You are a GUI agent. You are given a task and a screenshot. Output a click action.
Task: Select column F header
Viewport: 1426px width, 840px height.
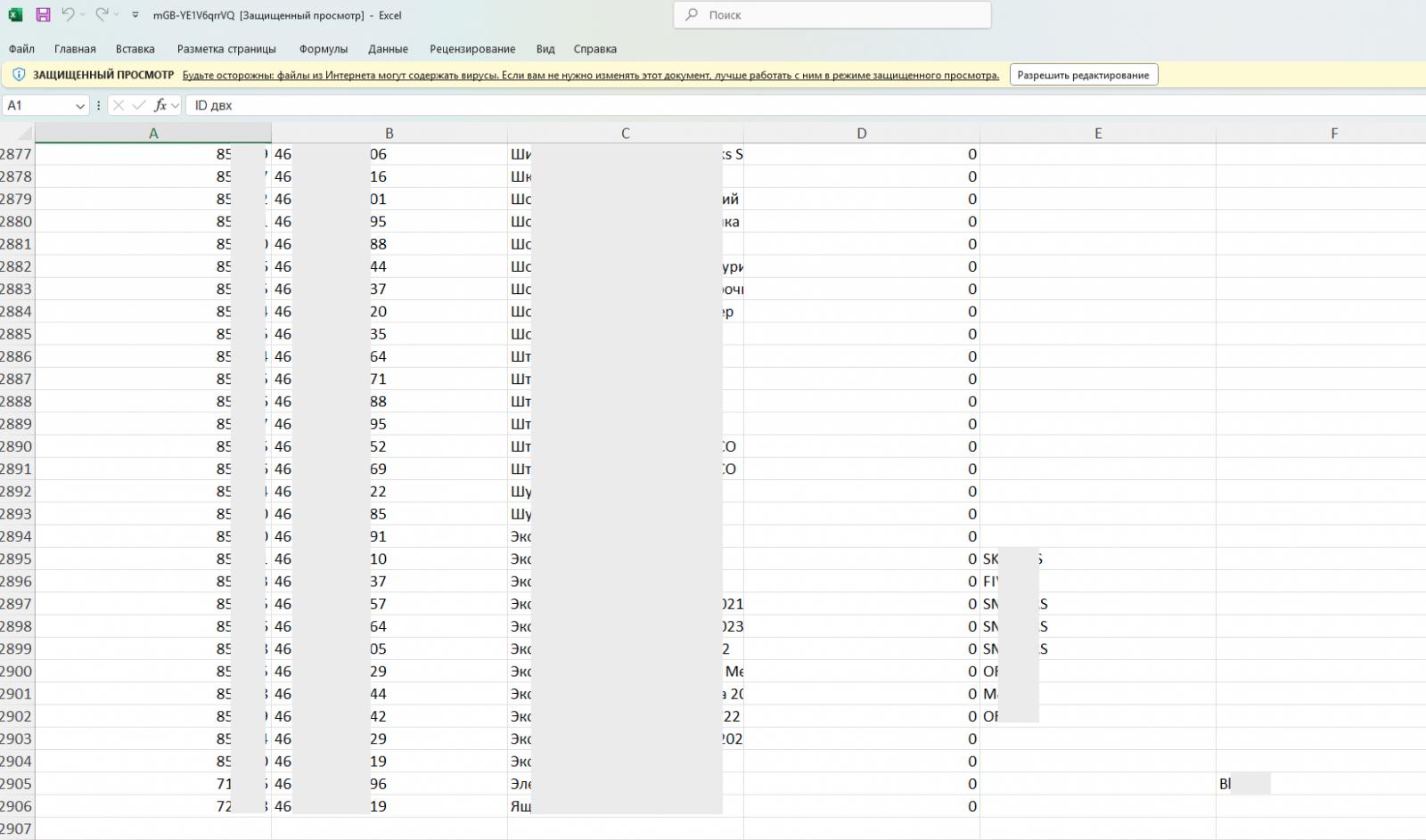tap(1321, 133)
